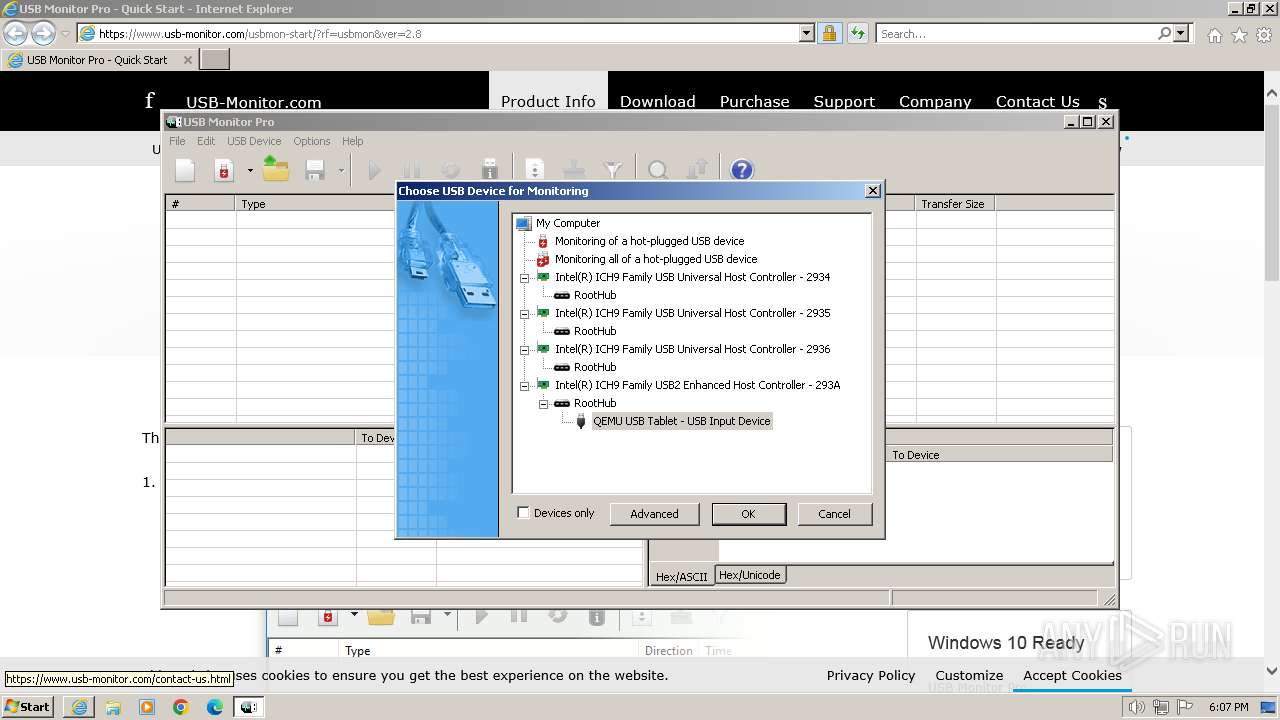Select QEMU USB Tablet input device
Image resolution: width=1280 pixels, height=720 pixels.
(682, 421)
